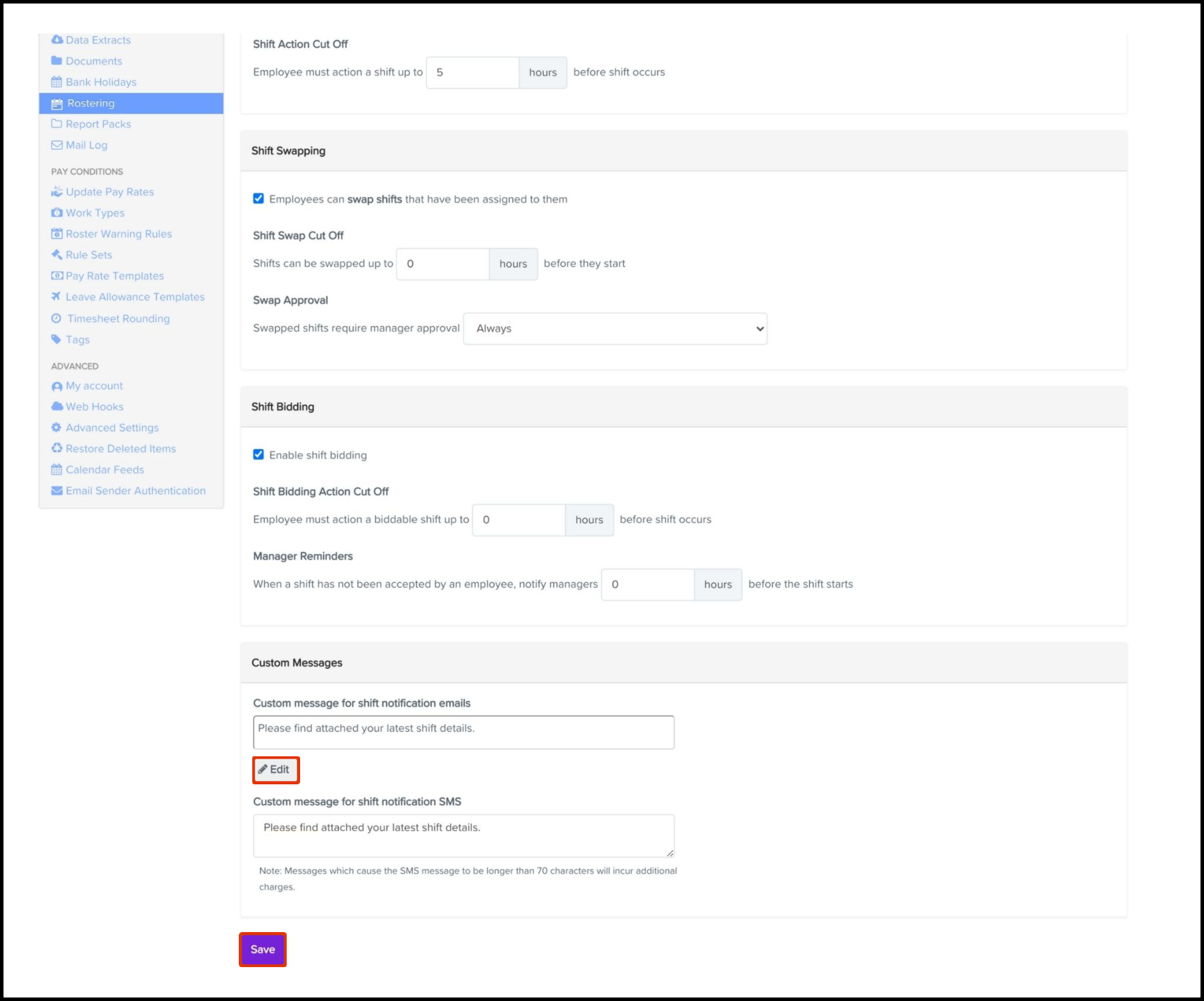Click the Mail Log envelope icon
1204x1001 pixels.
click(57, 145)
